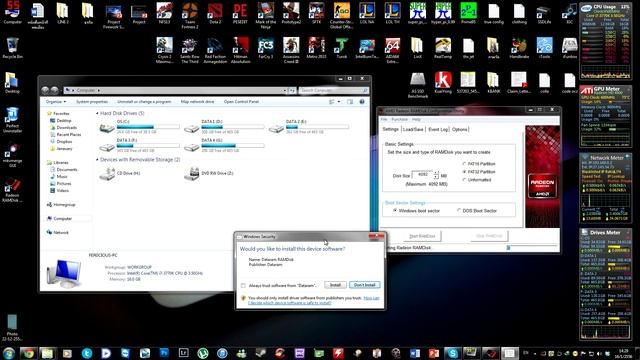The height and width of the screenshot is (360, 640).
Task: Open the AS SSD Benchmark icon
Action: pos(418,85)
